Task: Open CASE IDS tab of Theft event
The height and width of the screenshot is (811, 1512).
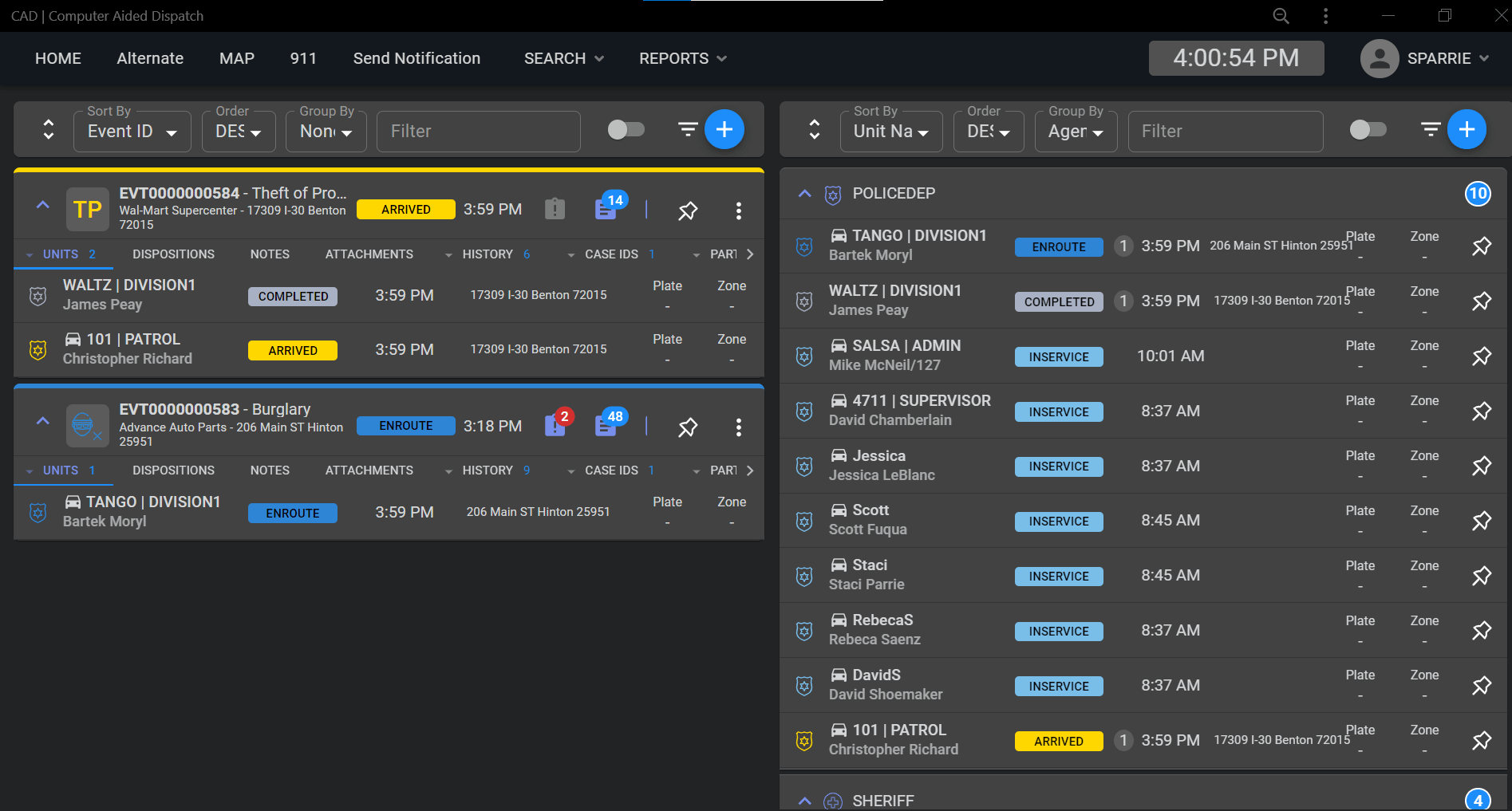Action: pyautogui.click(x=611, y=254)
